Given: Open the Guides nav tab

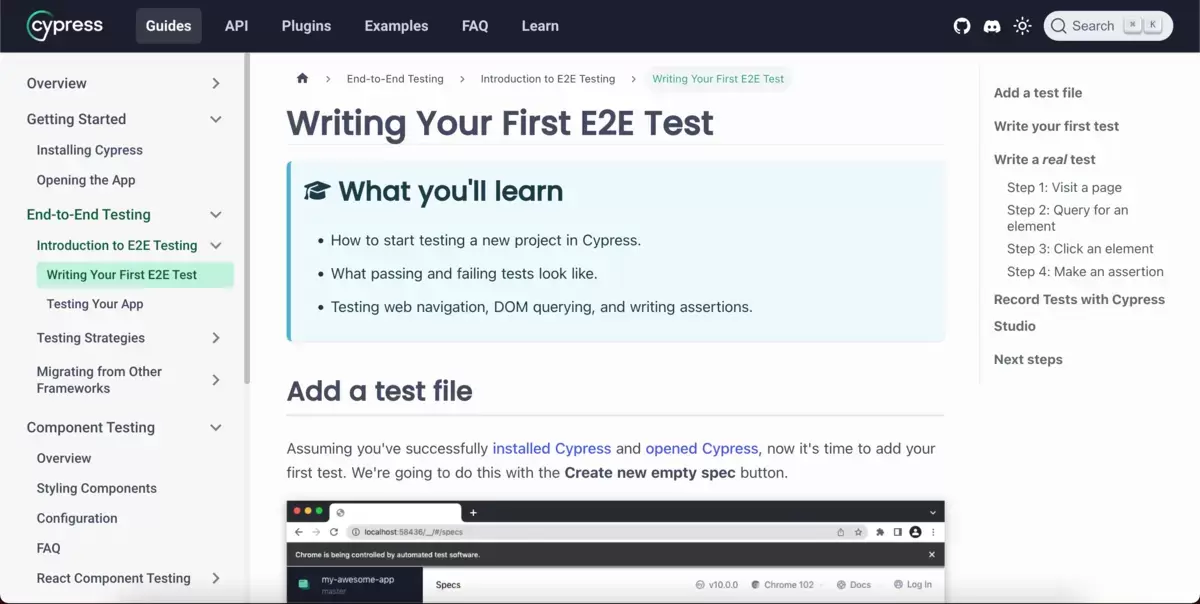Looking at the screenshot, I should (x=168, y=26).
